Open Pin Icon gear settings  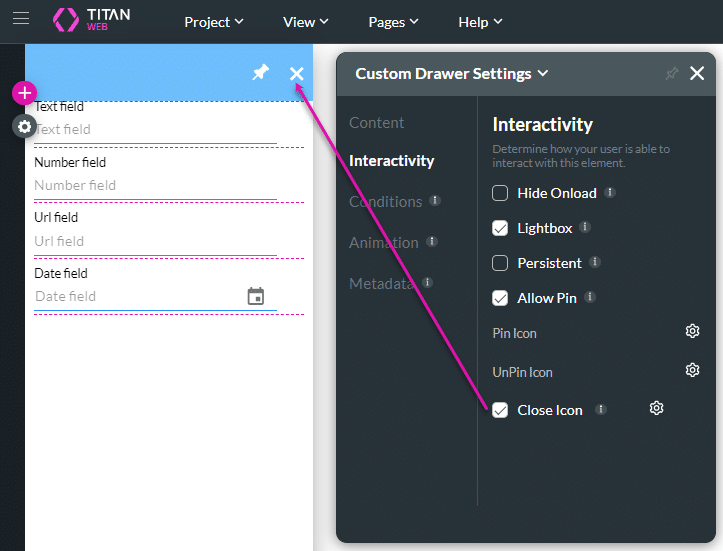(x=692, y=332)
